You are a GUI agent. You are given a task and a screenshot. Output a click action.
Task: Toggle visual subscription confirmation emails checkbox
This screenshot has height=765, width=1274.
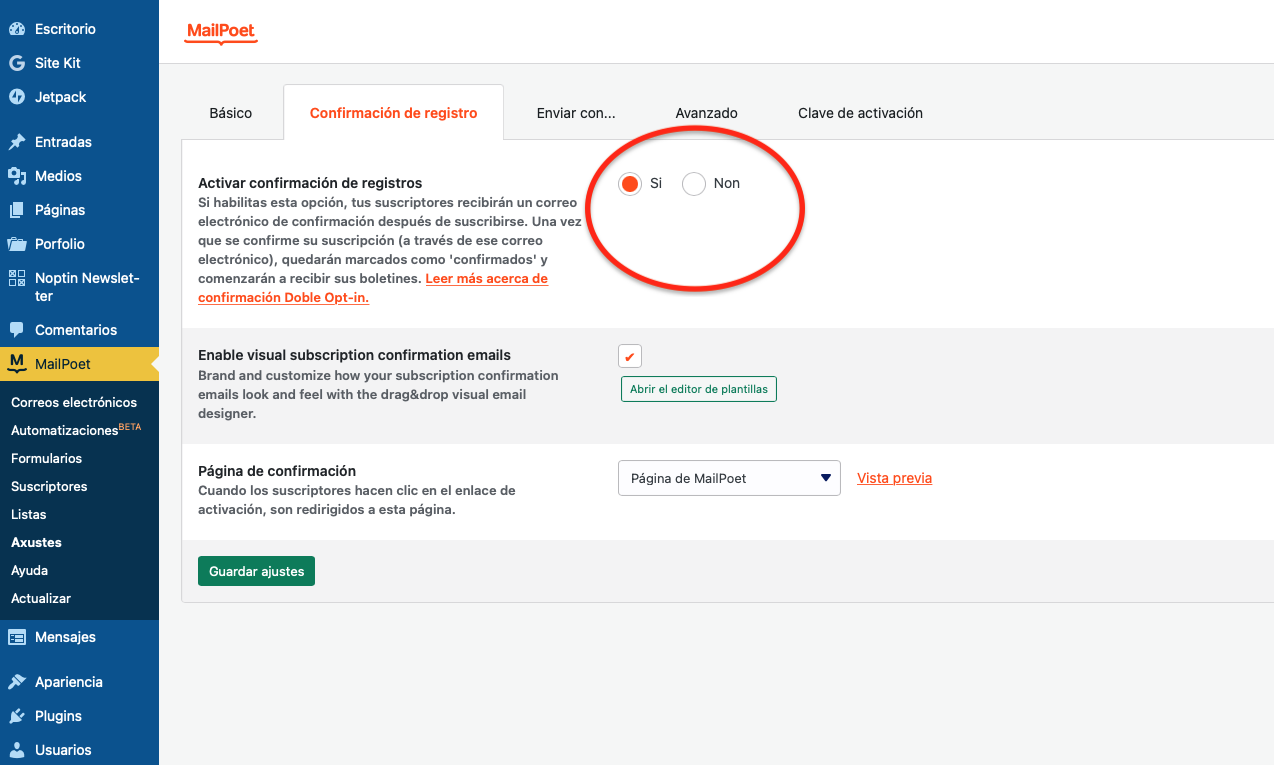pyautogui.click(x=630, y=356)
